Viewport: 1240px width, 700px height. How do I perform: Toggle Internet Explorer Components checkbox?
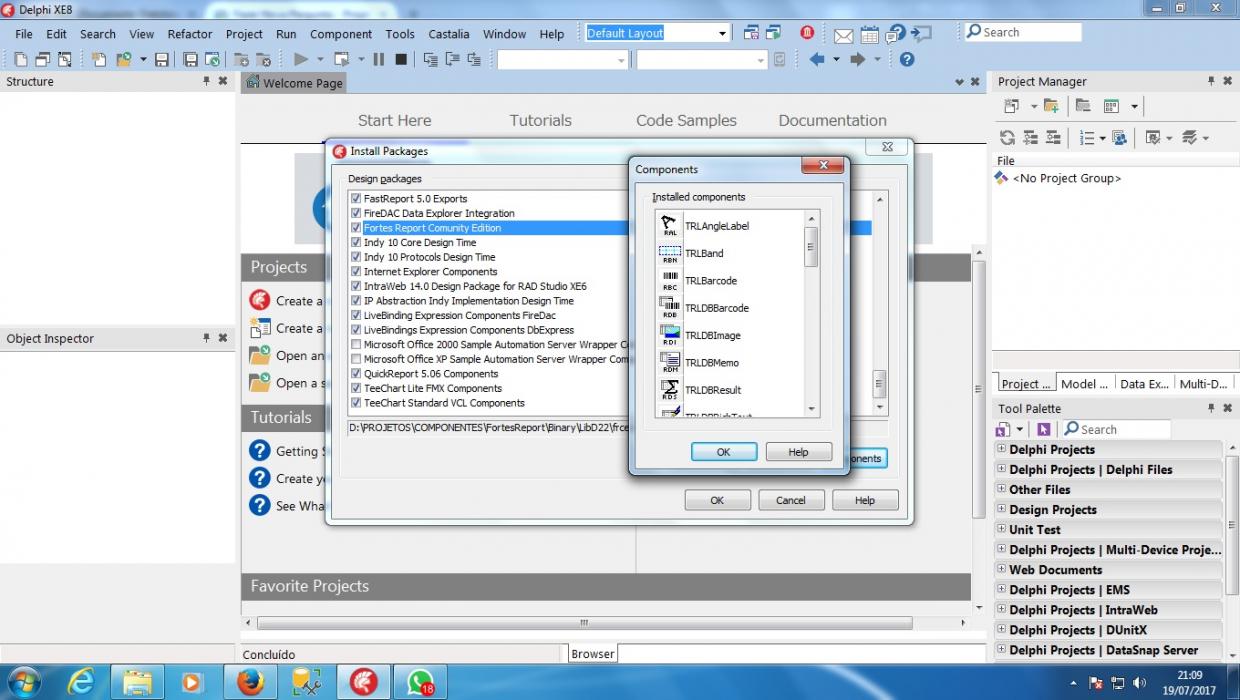click(356, 271)
